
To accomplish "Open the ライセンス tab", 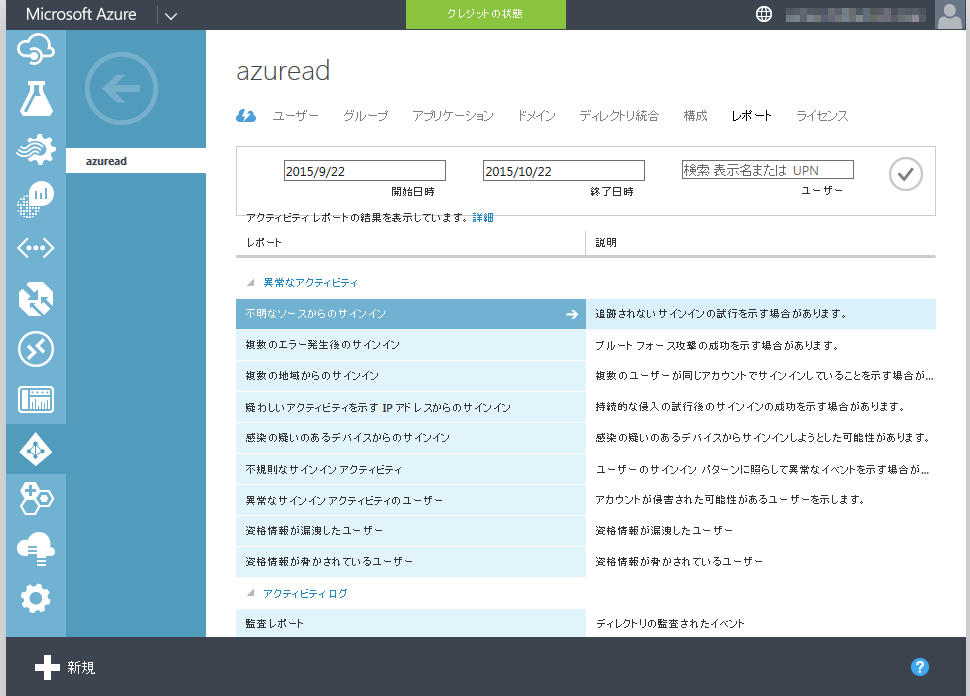I will click(821, 116).
